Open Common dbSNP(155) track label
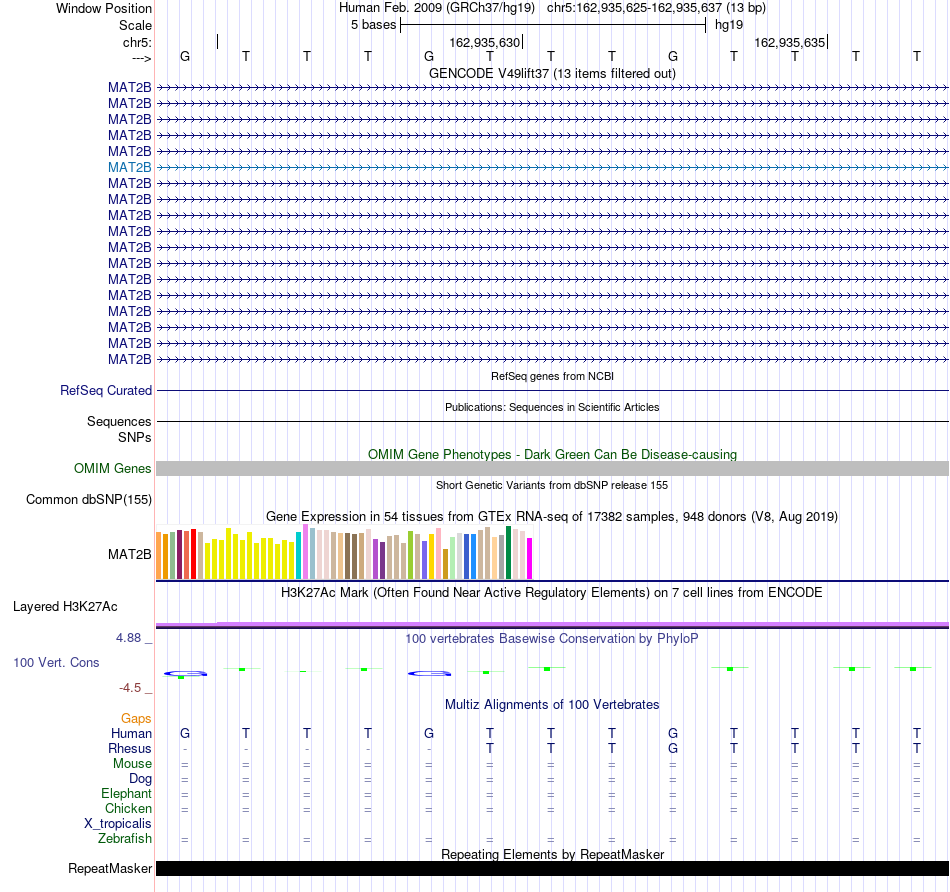The height and width of the screenshot is (892, 950). click(89, 499)
